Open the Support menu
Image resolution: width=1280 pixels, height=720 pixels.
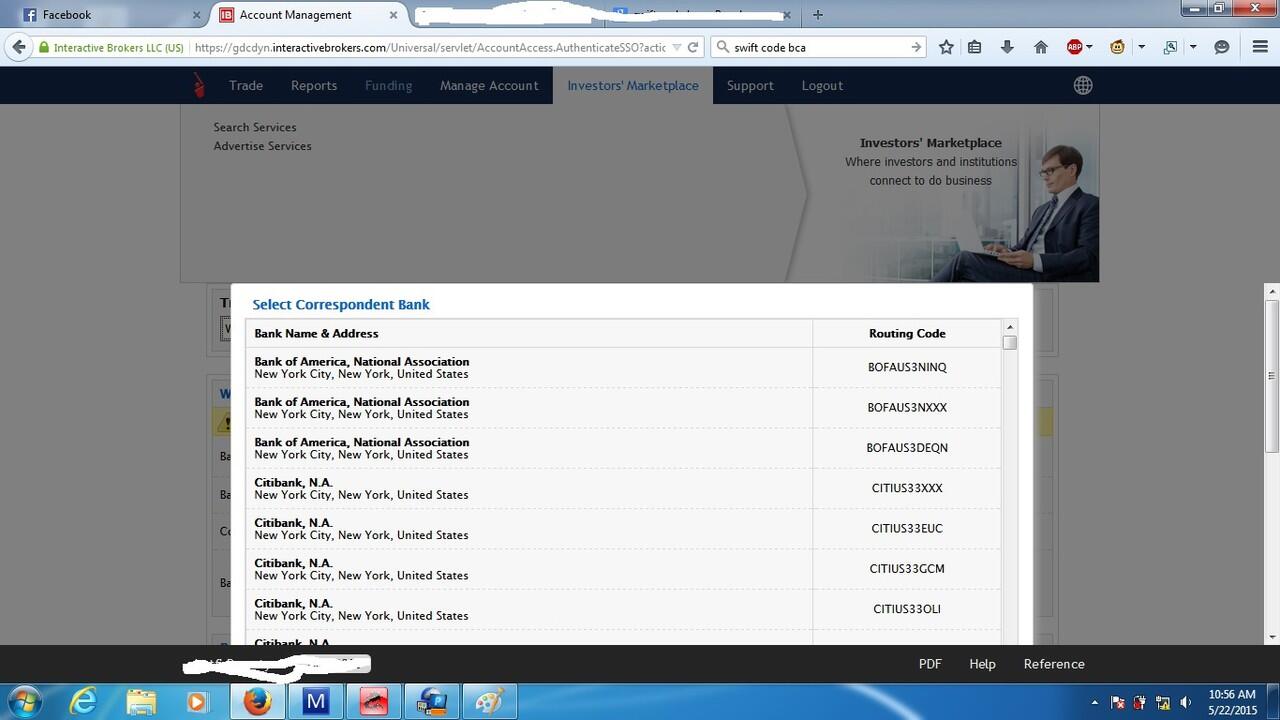pyautogui.click(x=750, y=85)
